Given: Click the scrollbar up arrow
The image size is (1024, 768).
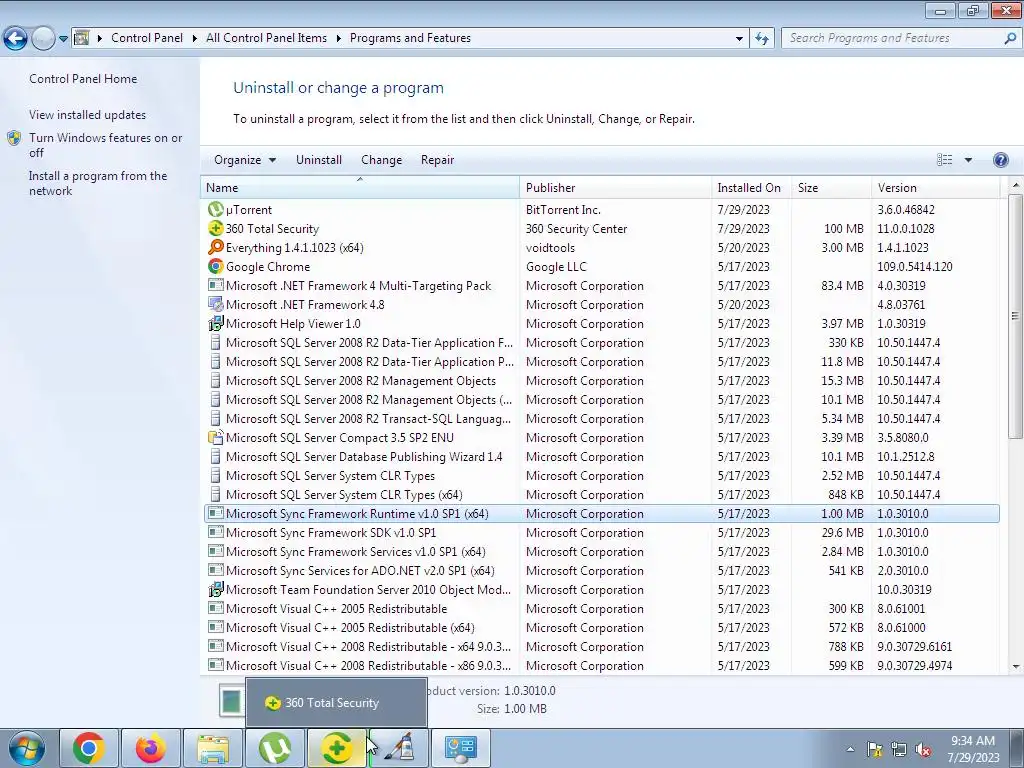Looking at the screenshot, I should (1016, 185).
